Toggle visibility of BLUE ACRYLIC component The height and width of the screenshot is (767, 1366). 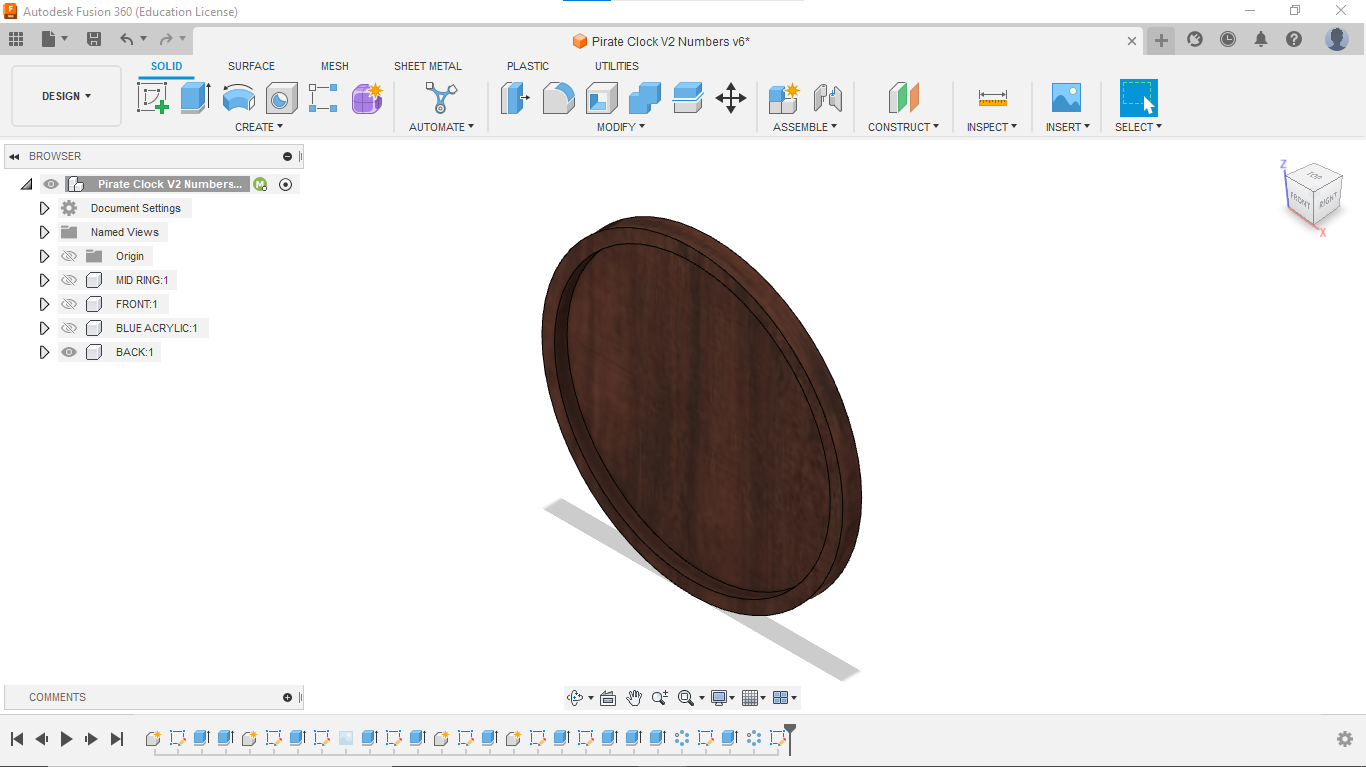(x=69, y=328)
